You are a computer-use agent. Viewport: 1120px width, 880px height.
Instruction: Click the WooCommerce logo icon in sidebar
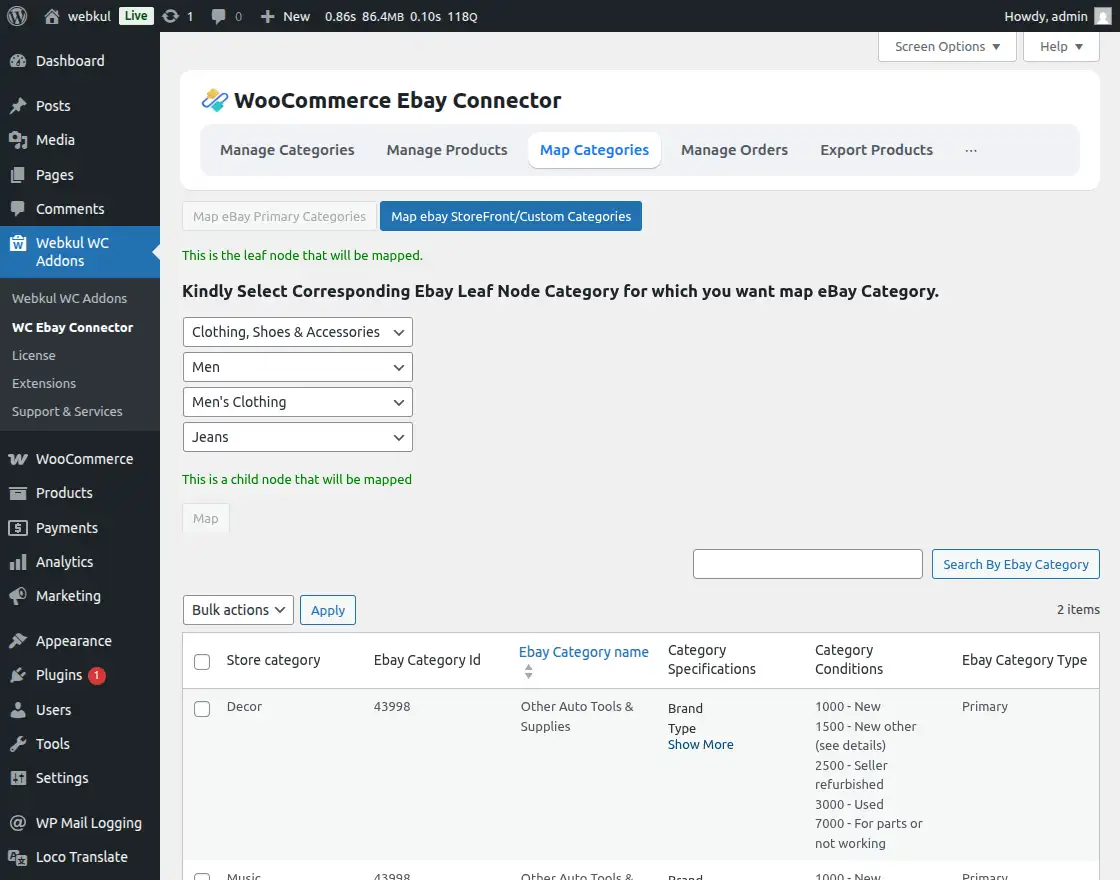pyautogui.click(x=18, y=459)
